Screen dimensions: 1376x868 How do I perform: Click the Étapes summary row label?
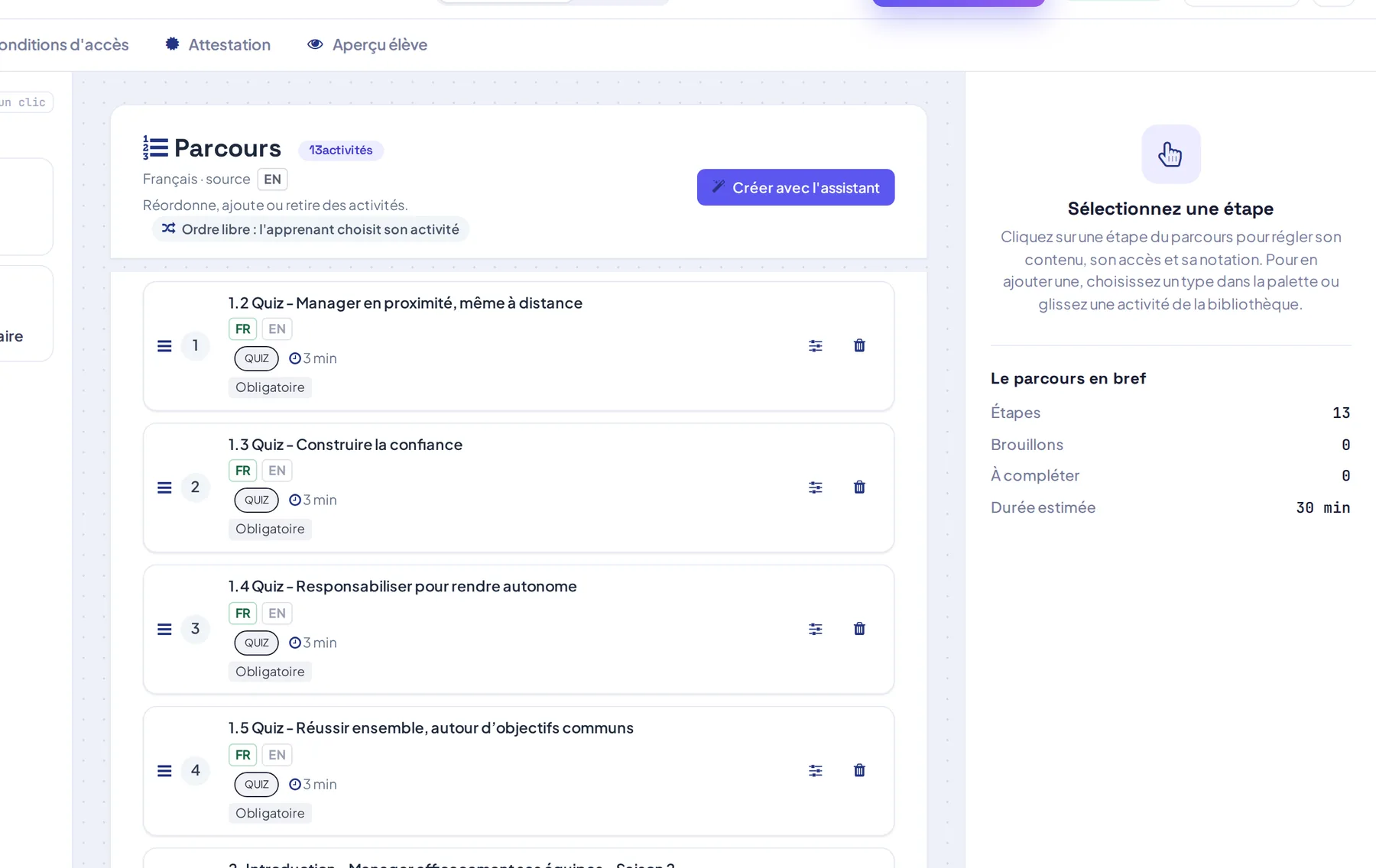(1015, 413)
